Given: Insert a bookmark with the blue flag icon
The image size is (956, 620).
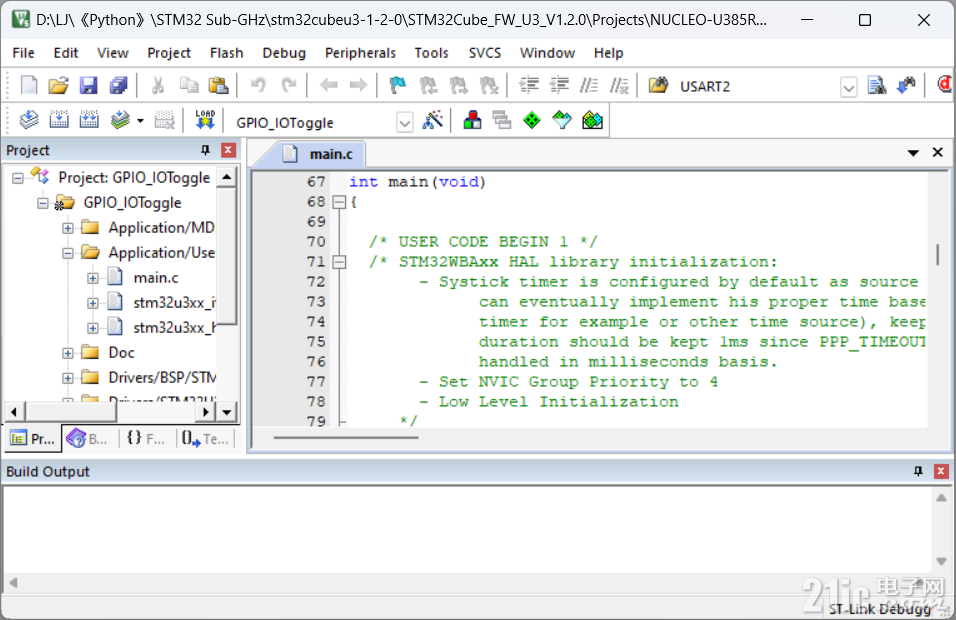Looking at the screenshot, I should [398, 85].
